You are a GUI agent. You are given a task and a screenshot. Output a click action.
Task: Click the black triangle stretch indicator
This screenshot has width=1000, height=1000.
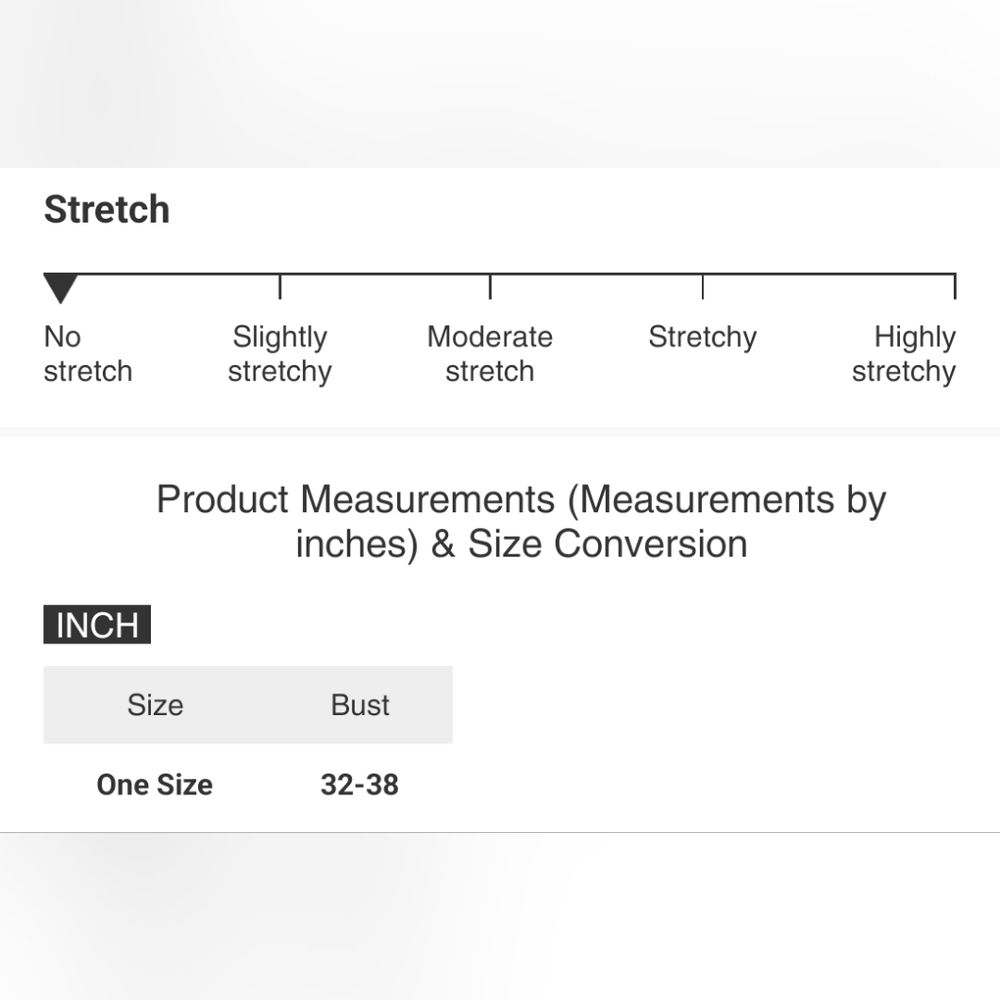pyautogui.click(x=61, y=288)
